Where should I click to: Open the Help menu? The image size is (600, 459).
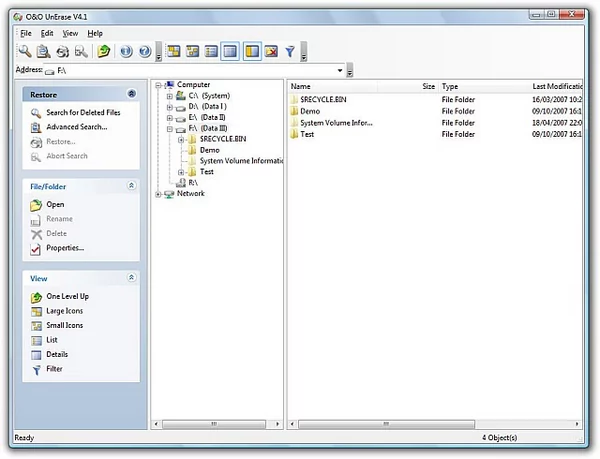point(95,33)
